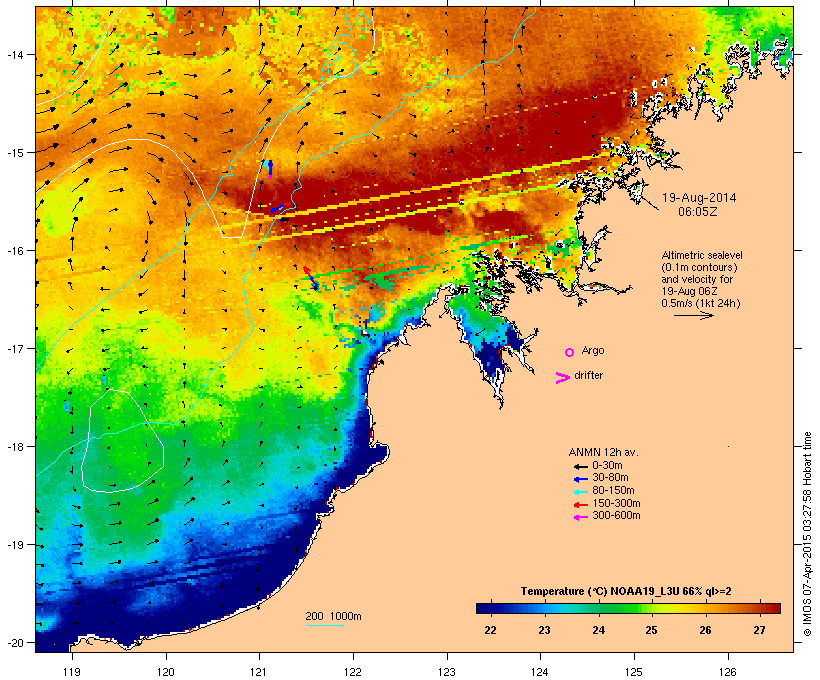This screenshot has height=680, width=820.
Task: Click the longitude axis label 125
Action: (x=634, y=672)
